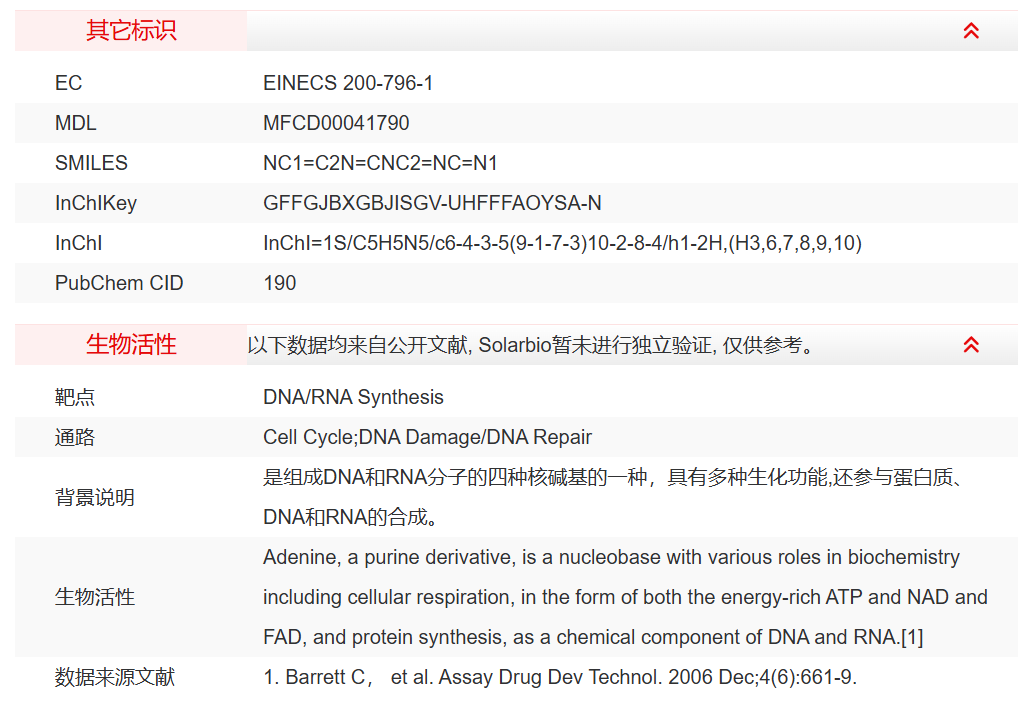Image resolution: width=1018 pixels, height=715 pixels.
Task: Click the InChIKey value GFFGJBXGBJISGV-UHFFFAOYSA-N
Action: coord(432,203)
